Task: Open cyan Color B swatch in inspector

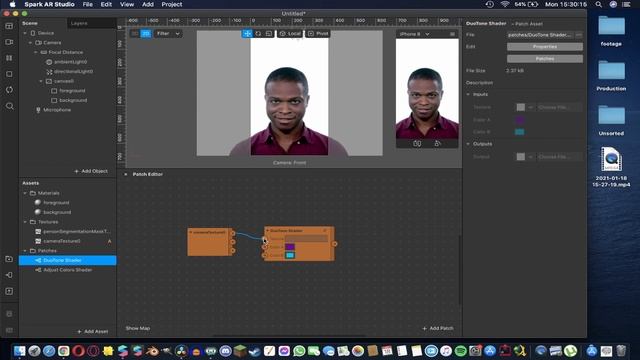Action: pyautogui.click(x=520, y=132)
